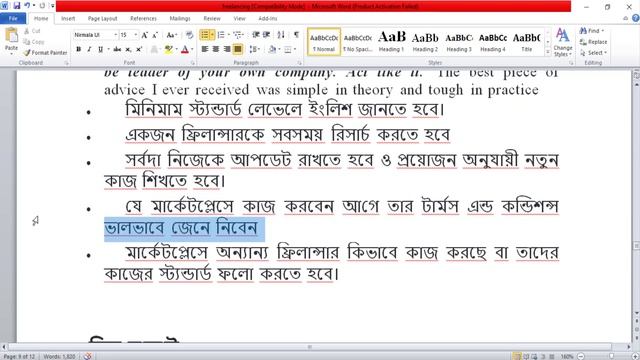
Task: Center the text alignment
Action: pos(216,49)
